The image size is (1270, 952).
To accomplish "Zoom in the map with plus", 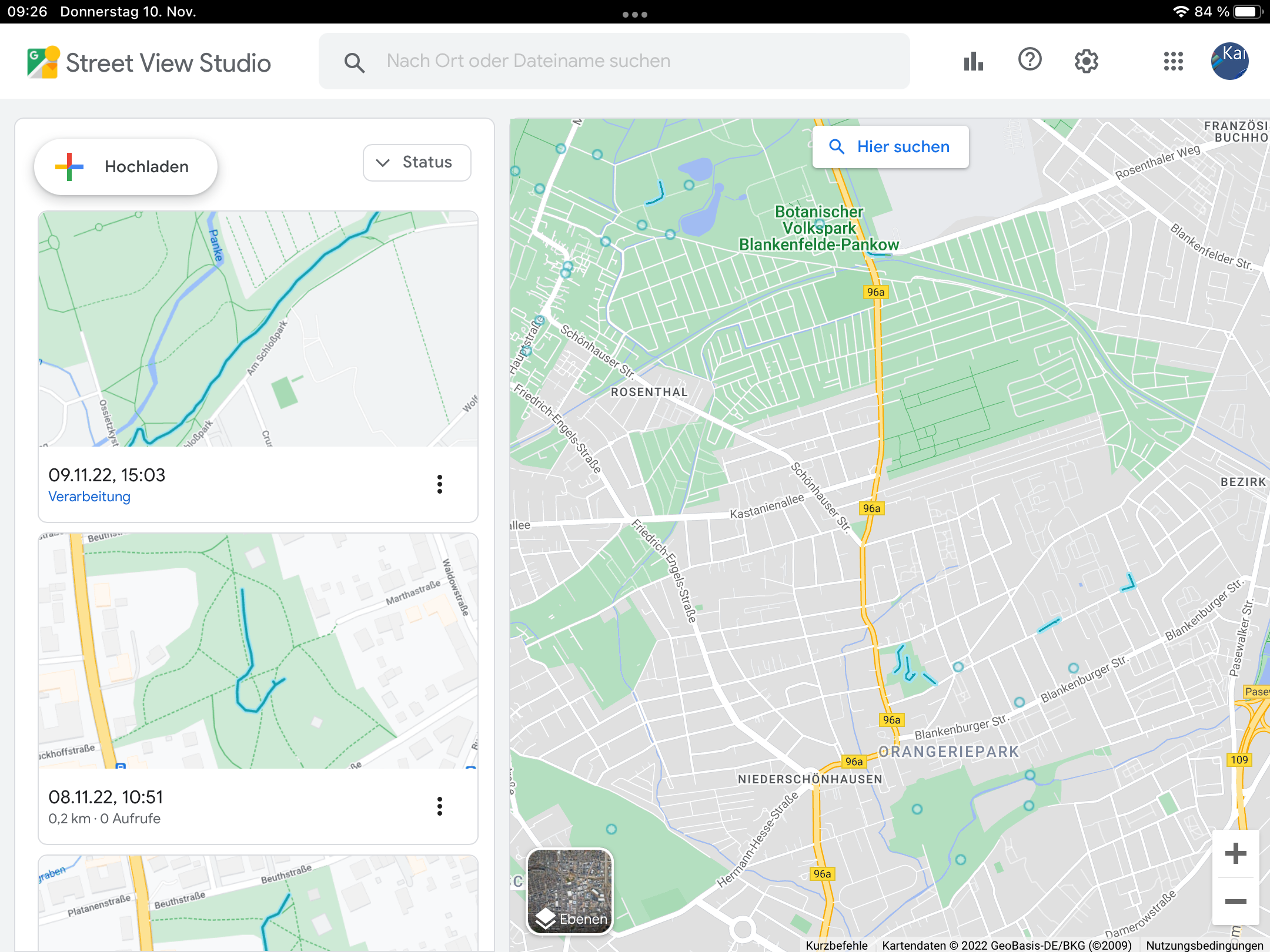I will tap(1236, 854).
